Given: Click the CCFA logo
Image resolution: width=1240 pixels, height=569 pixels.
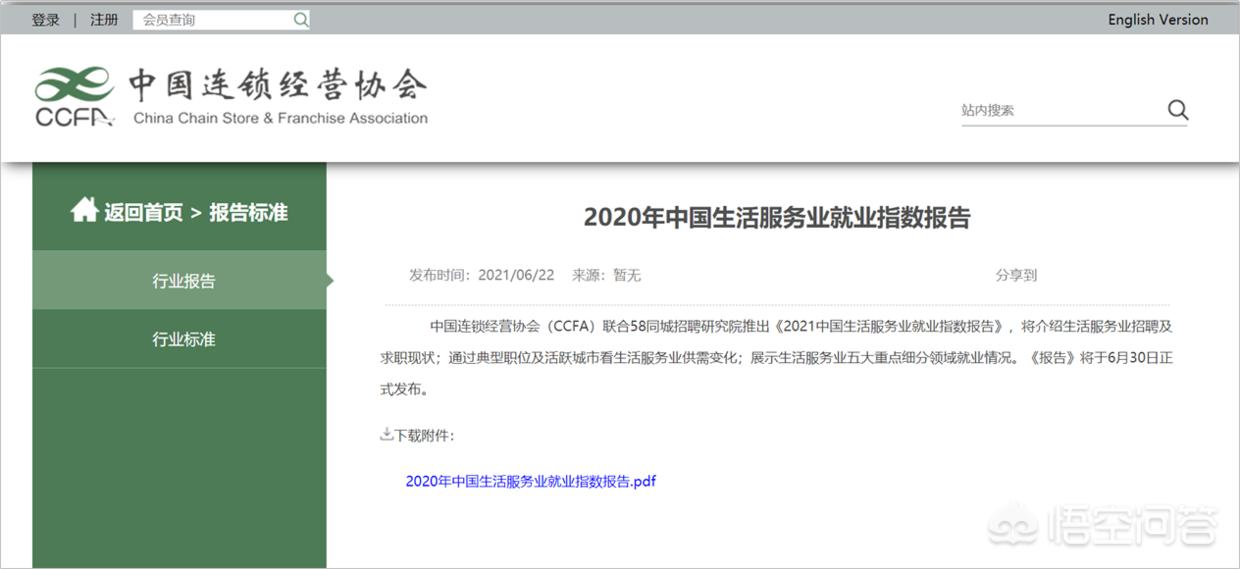Looking at the screenshot, I should (74, 97).
